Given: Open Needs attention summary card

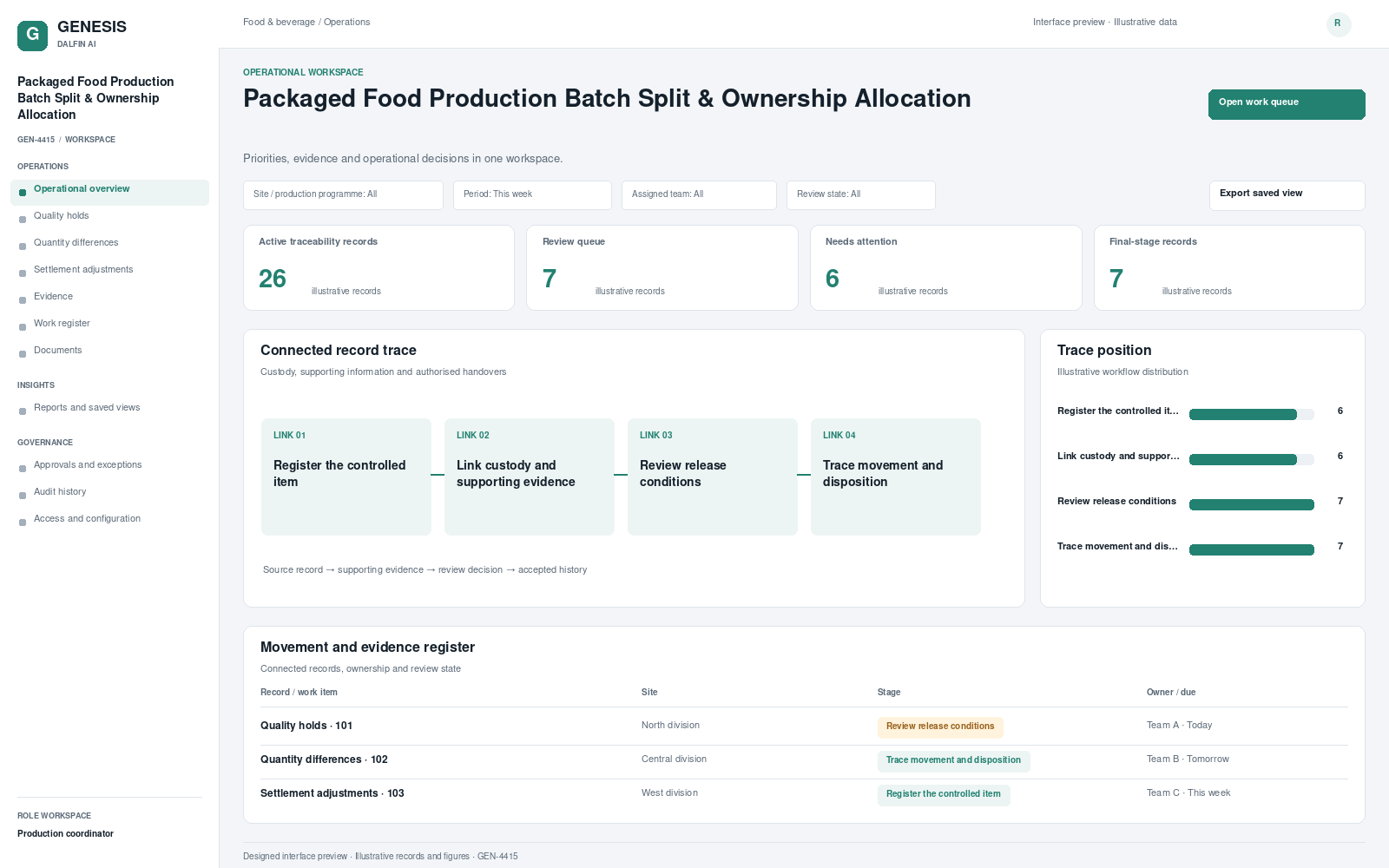Looking at the screenshot, I should (946, 267).
